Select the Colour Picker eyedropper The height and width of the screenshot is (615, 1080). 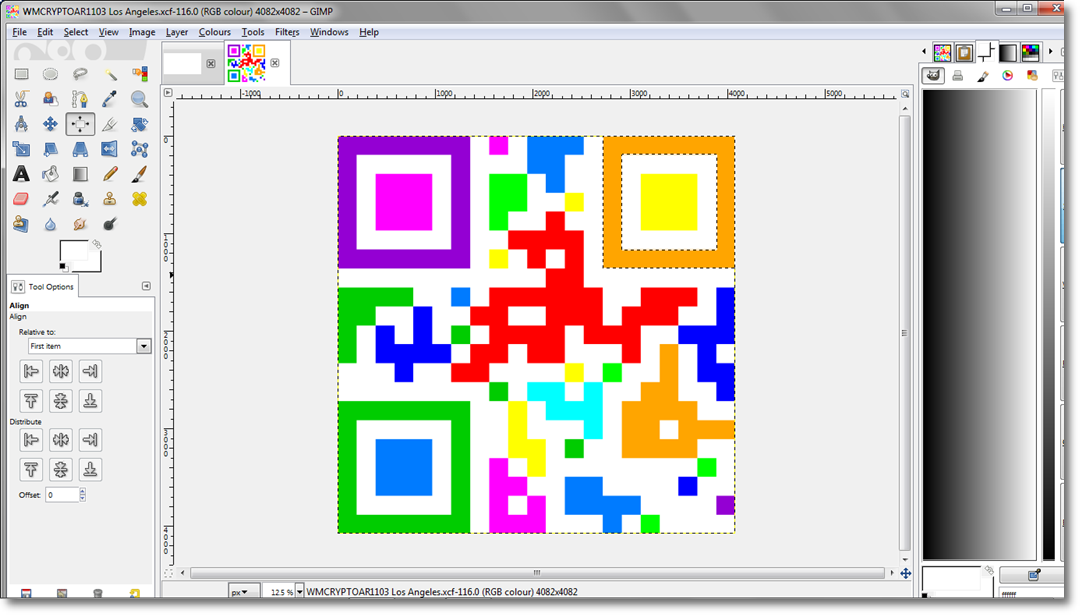point(110,99)
